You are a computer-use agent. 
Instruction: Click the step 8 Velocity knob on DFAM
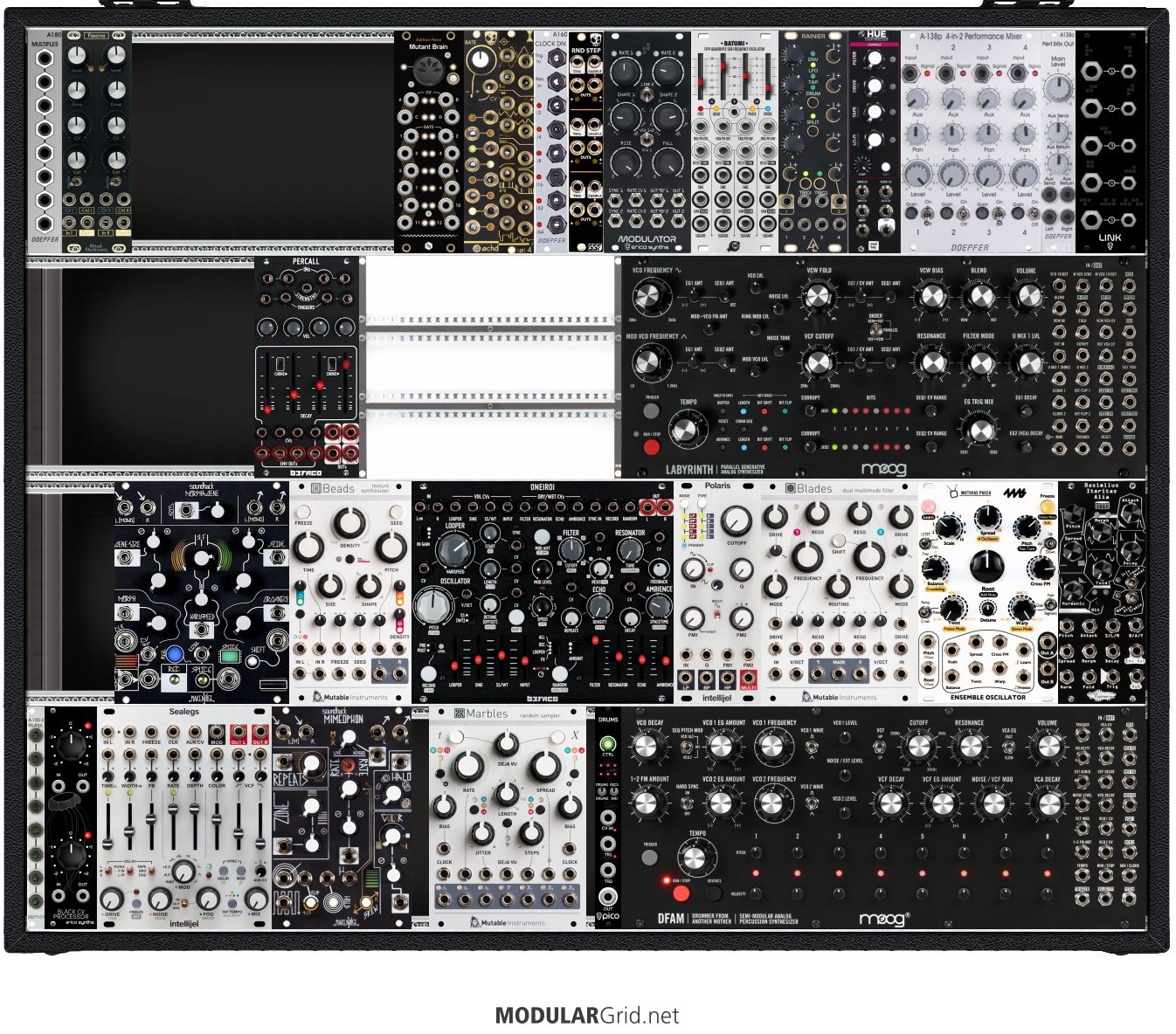(x=1048, y=893)
